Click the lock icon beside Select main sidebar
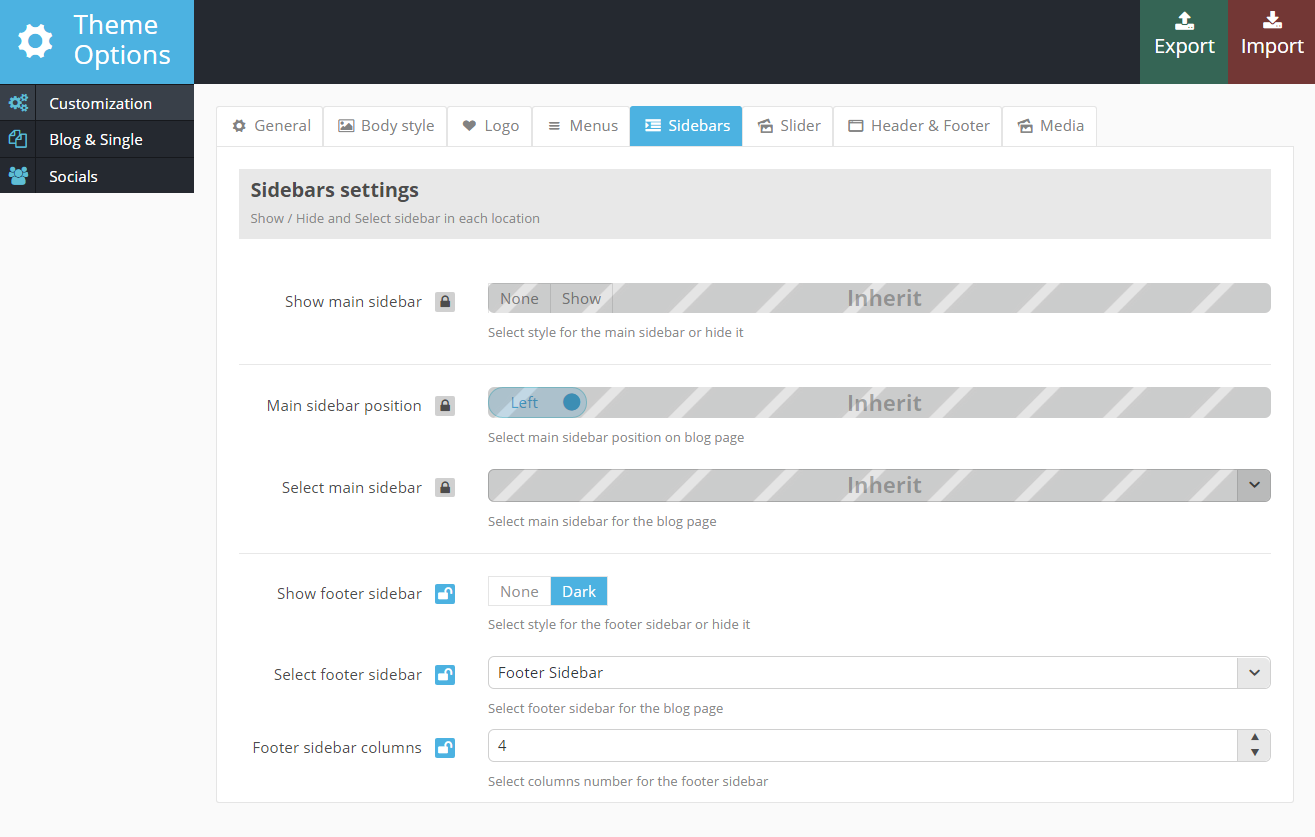The width and height of the screenshot is (1315, 837). pos(445,488)
